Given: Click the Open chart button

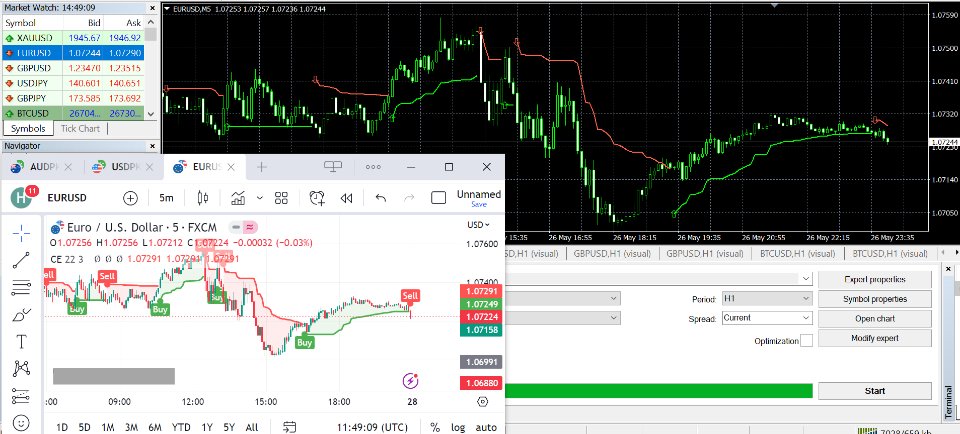Looking at the screenshot, I should 875,318.
